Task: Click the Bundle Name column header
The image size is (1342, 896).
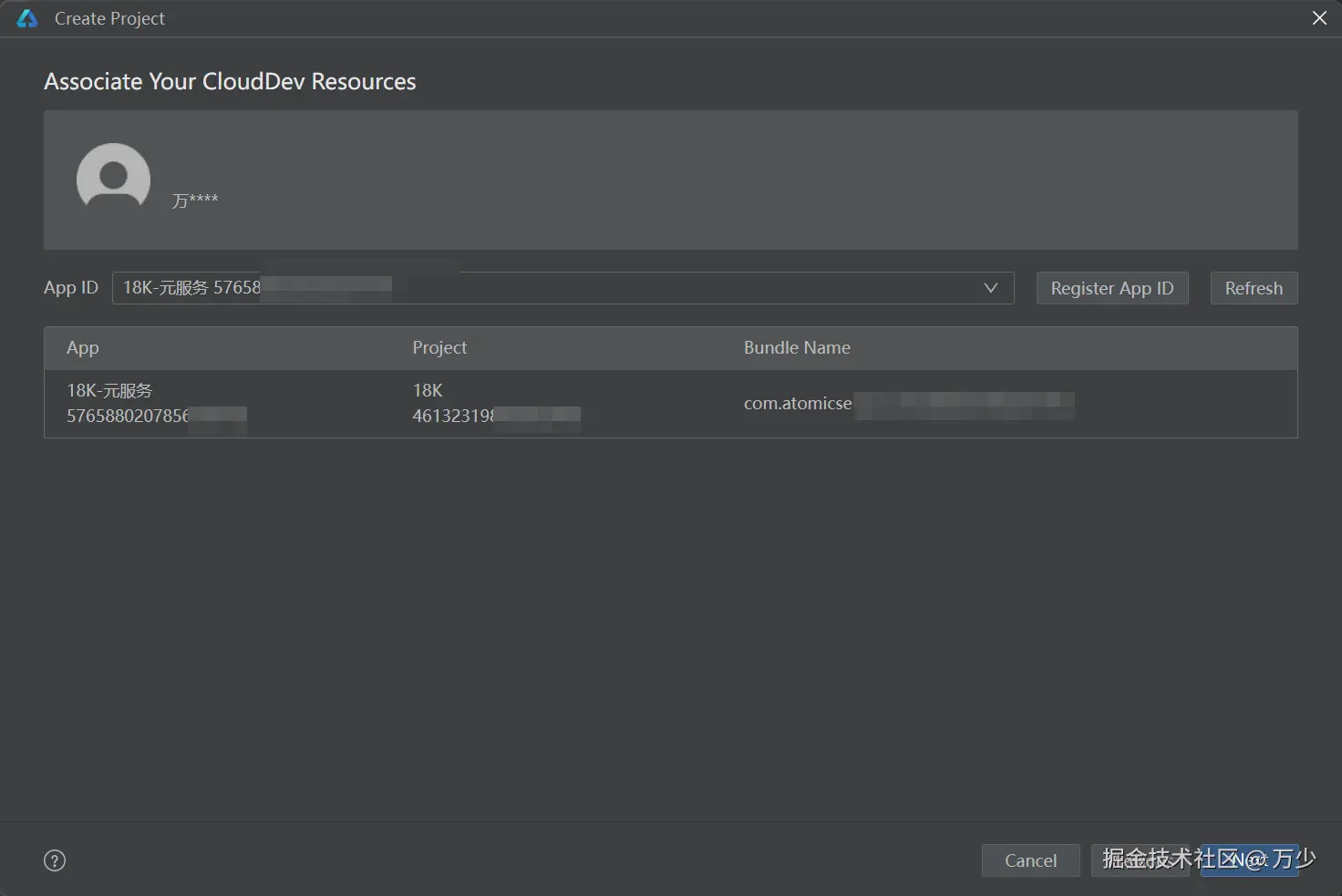Action: [797, 347]
